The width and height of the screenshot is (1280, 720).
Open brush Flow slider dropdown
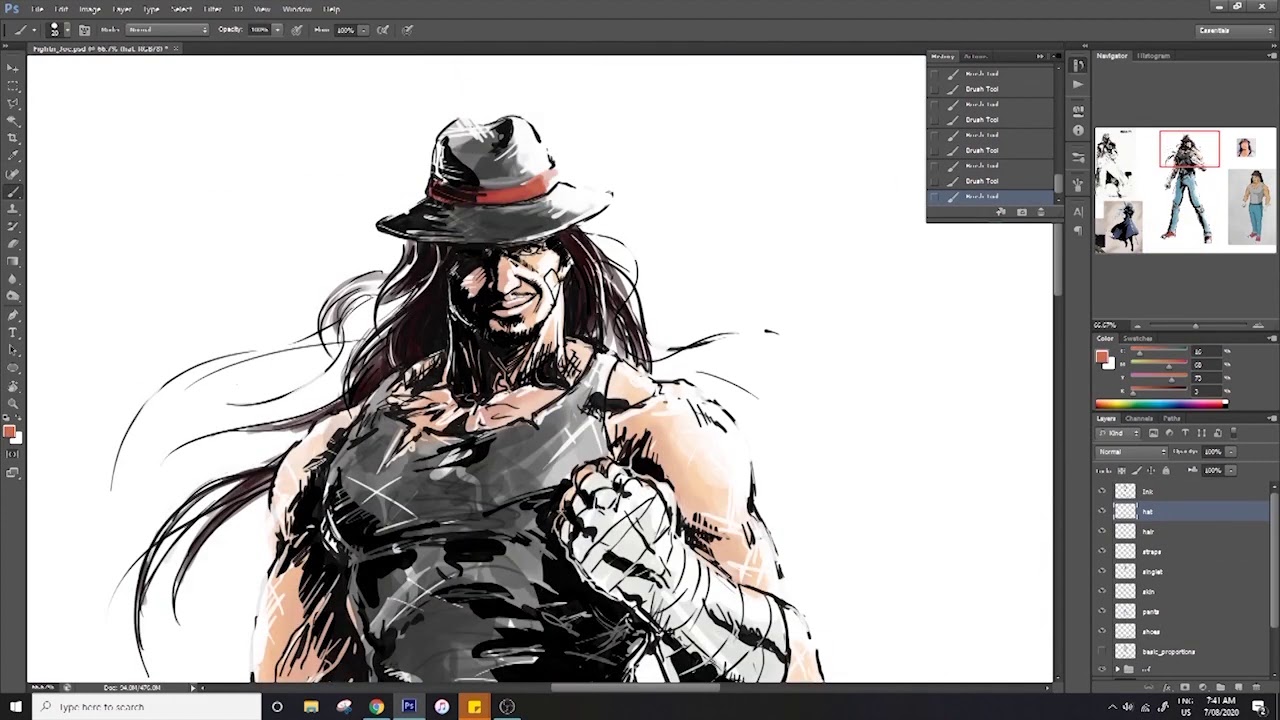(x=362, y=30)
